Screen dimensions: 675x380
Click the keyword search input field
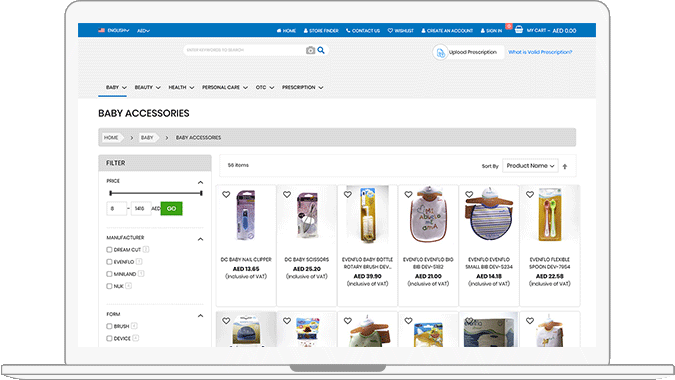click(x=245, y=50)
